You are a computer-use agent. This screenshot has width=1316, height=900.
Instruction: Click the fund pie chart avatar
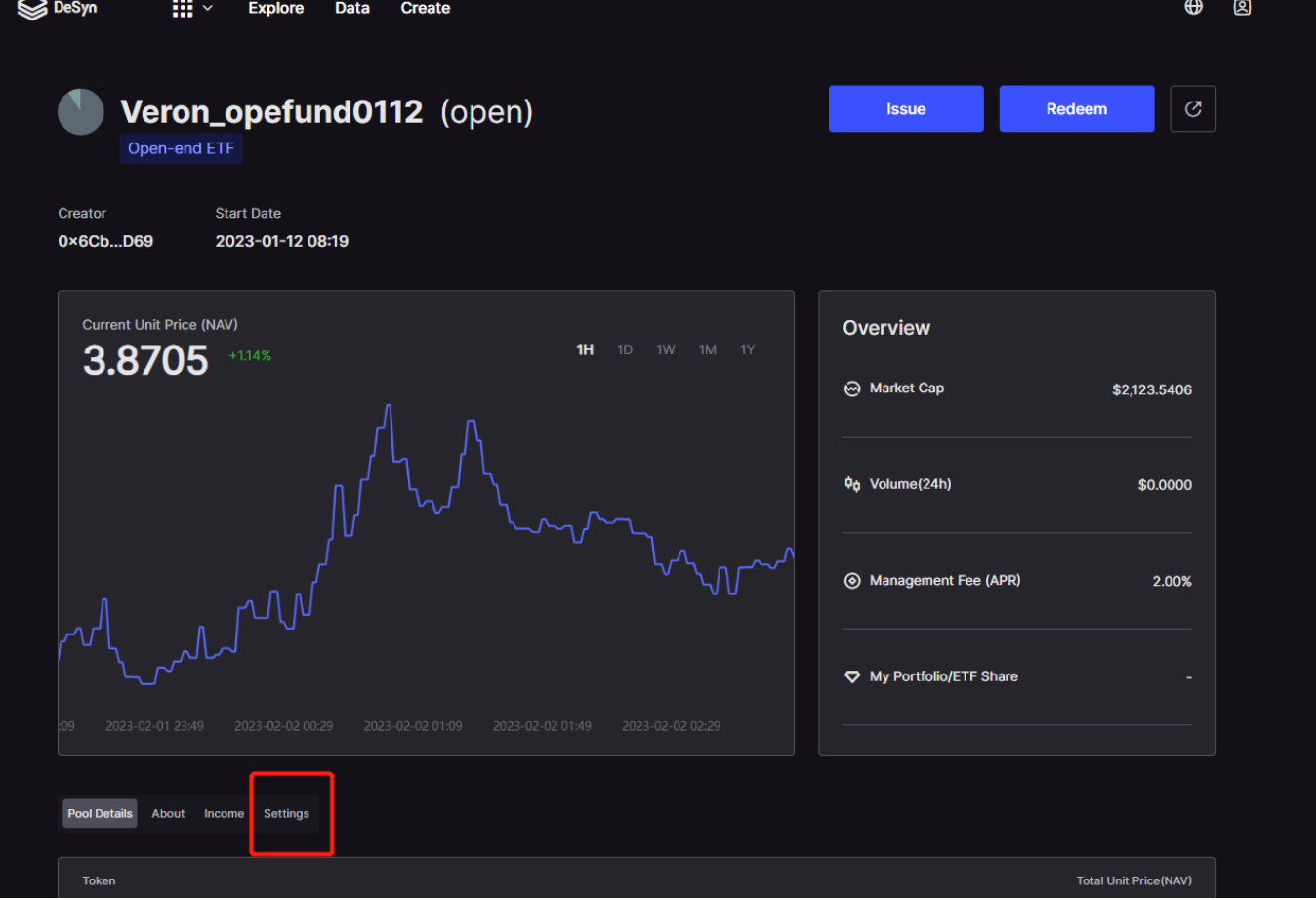pyautogui.click(x=81, y=112)
